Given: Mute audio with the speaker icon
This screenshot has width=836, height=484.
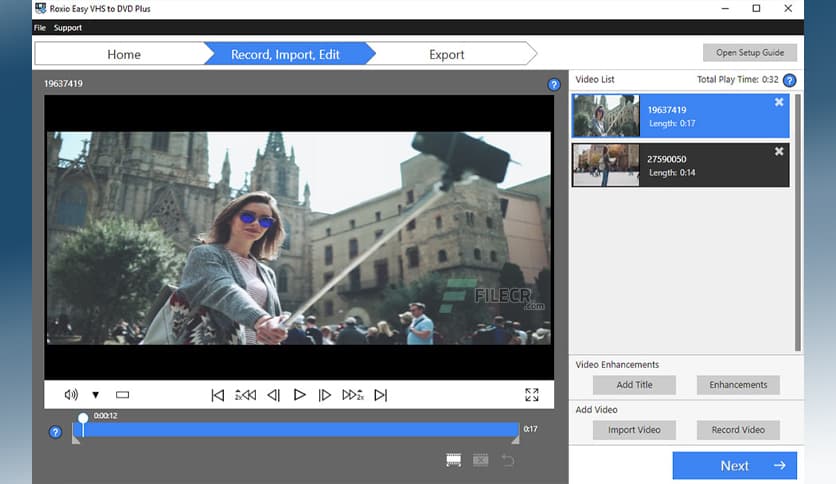Looking at the screenshot, I should (71, 394).
